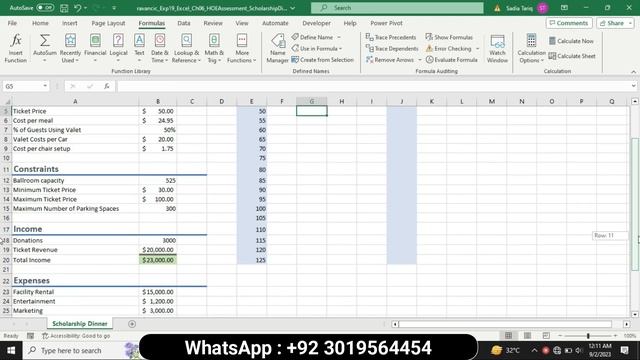Expand the formula bar chevron
The height and width of the screenshot is (360, 640).
(633, 86)
